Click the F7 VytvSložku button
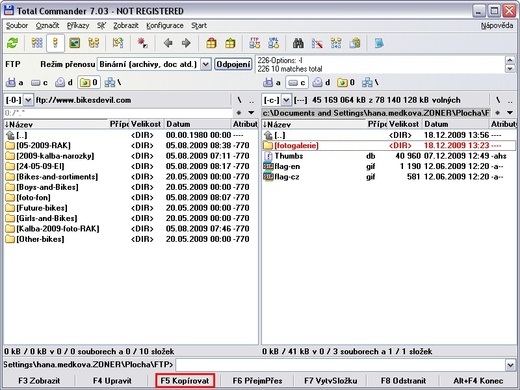The image size is (520, 390). click(x=330, y=381)
